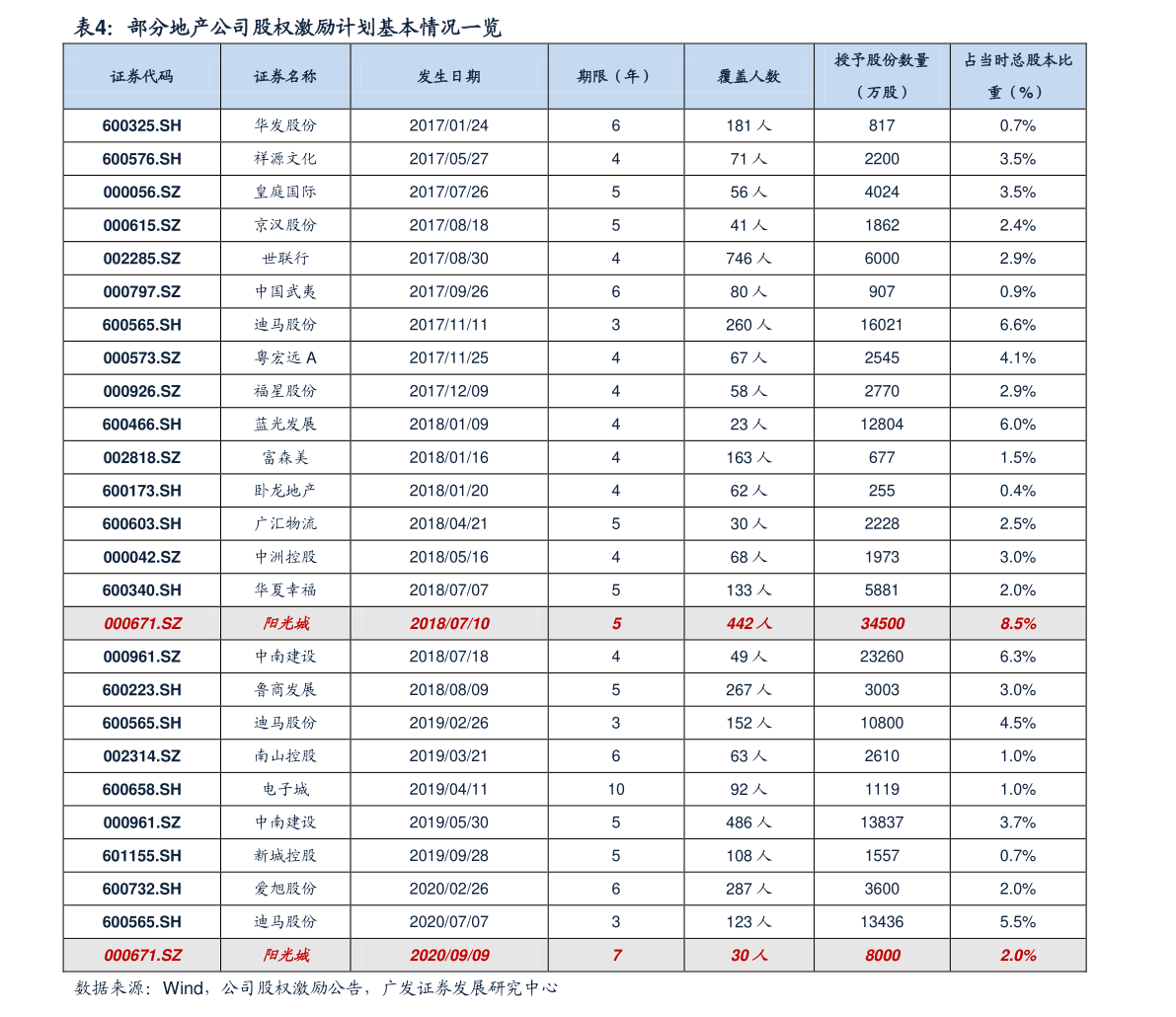Click the 期限（年）column header

[x=615, y=76]
